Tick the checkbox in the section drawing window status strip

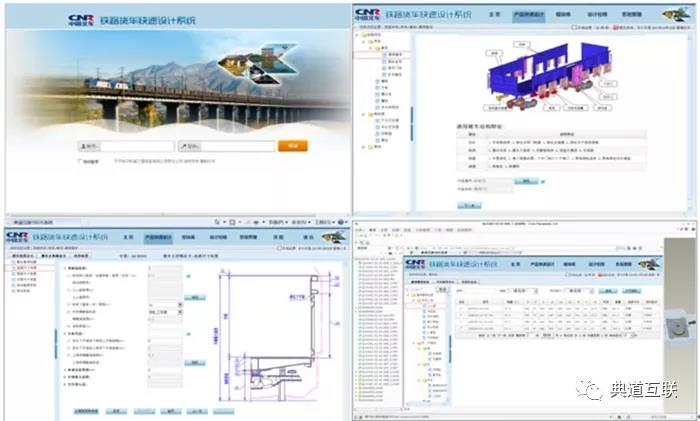pyautogui.click(x=279, y=248)
